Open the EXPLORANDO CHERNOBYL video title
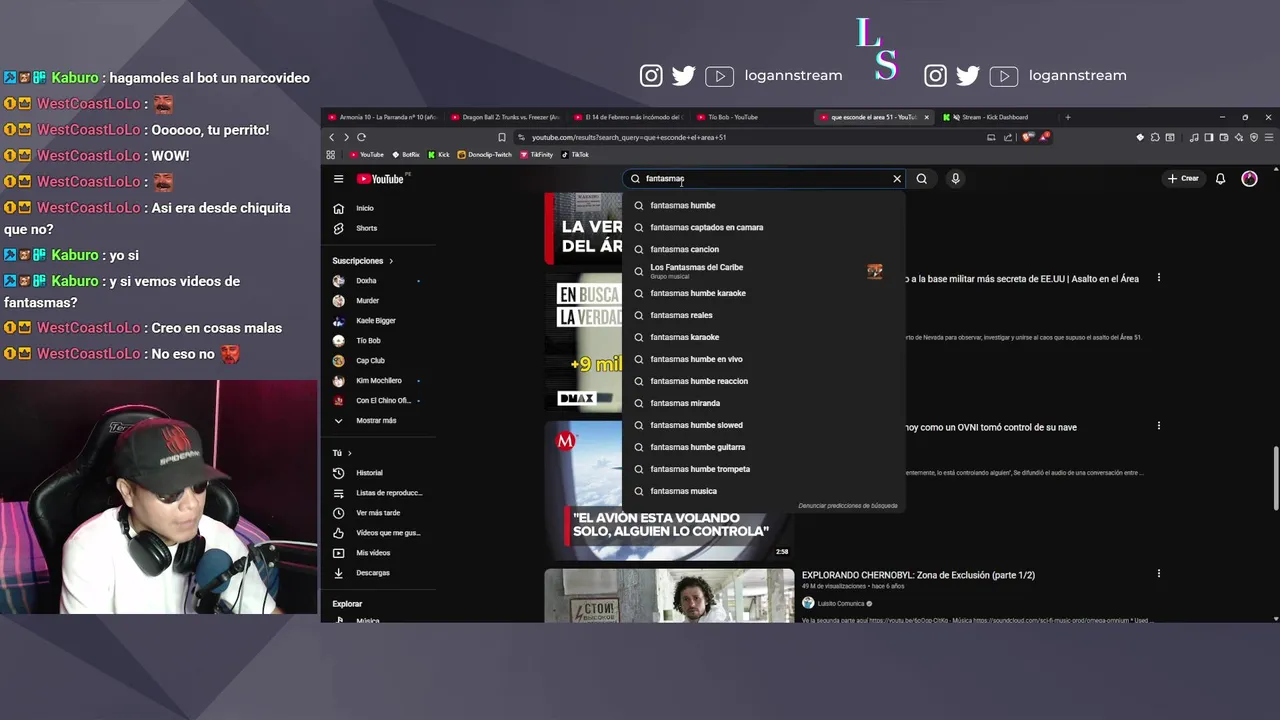 pos(918,575)
